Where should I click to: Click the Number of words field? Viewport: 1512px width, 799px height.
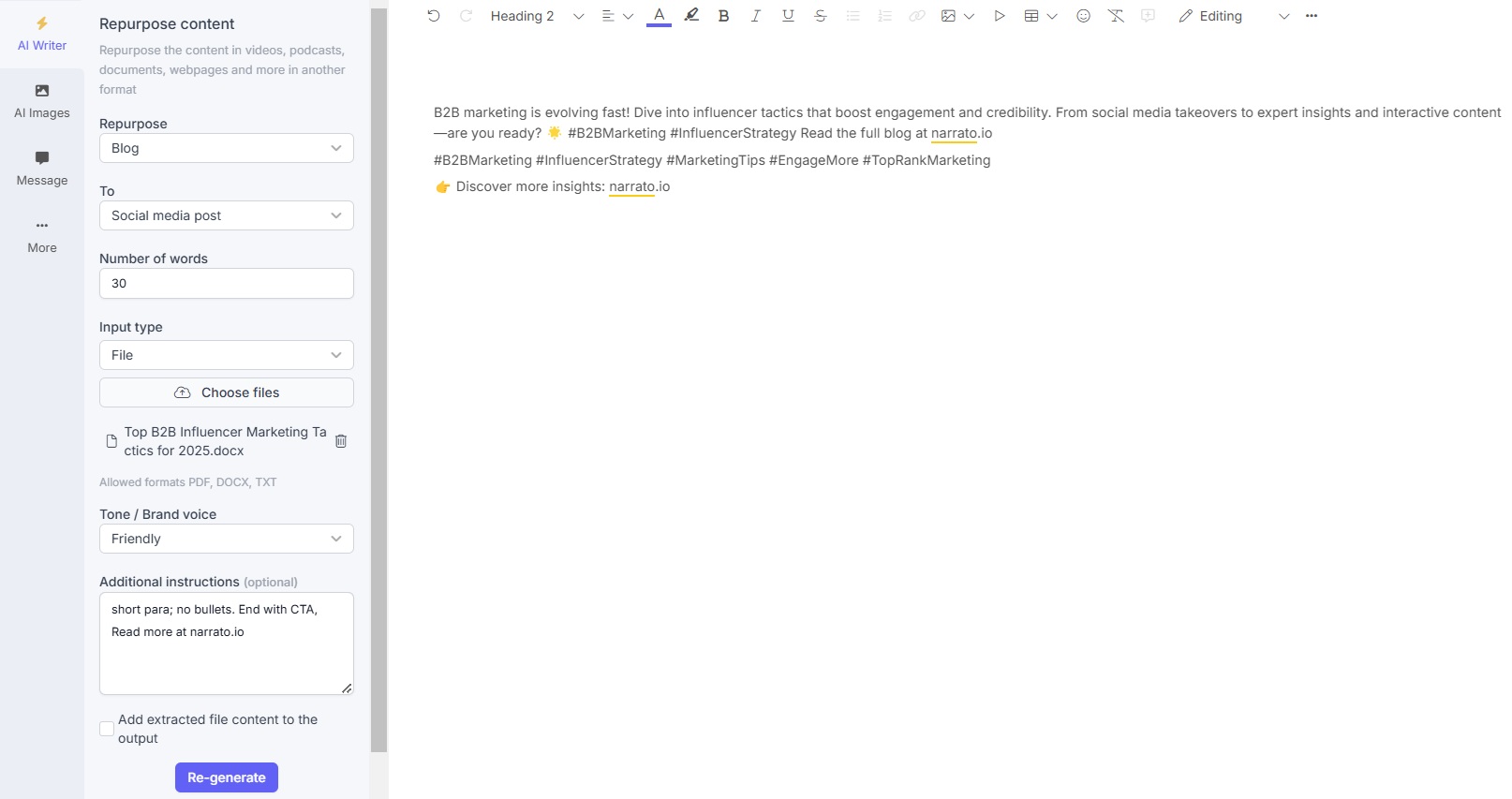coord(227,283)
